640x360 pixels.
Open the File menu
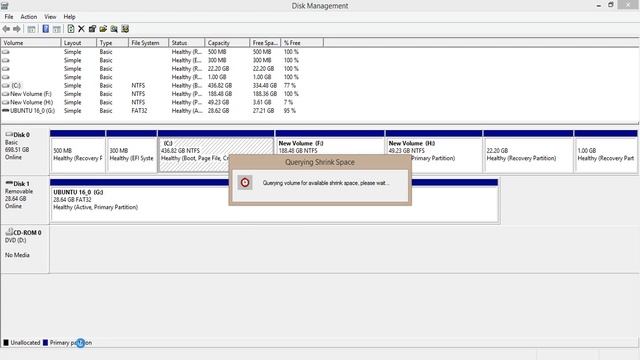(9, 17)
